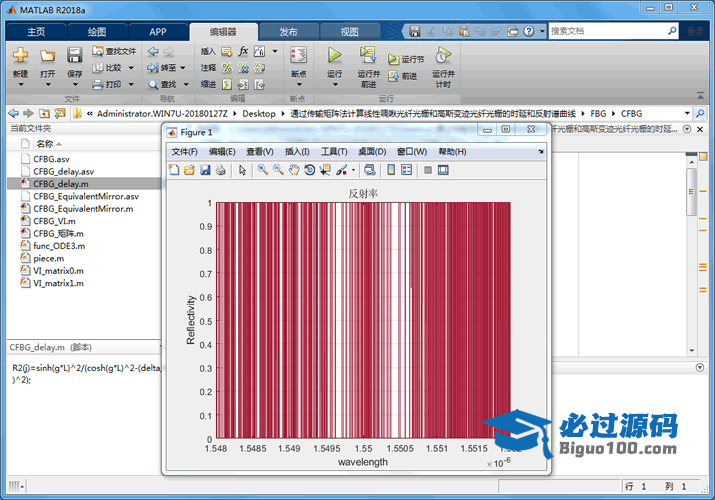This screenshot has height=500, width=715.
Task: Click the New Figure icon in the Figure 1 toolbar
Action: click(x=174, y=170)
